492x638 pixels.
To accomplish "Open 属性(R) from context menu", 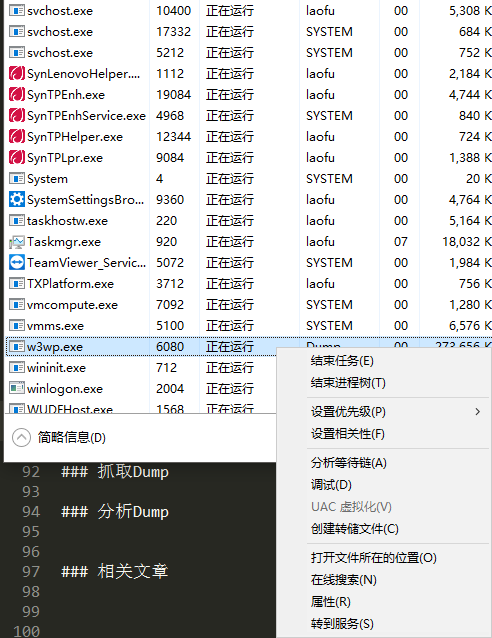I will [x=330, y=602].
